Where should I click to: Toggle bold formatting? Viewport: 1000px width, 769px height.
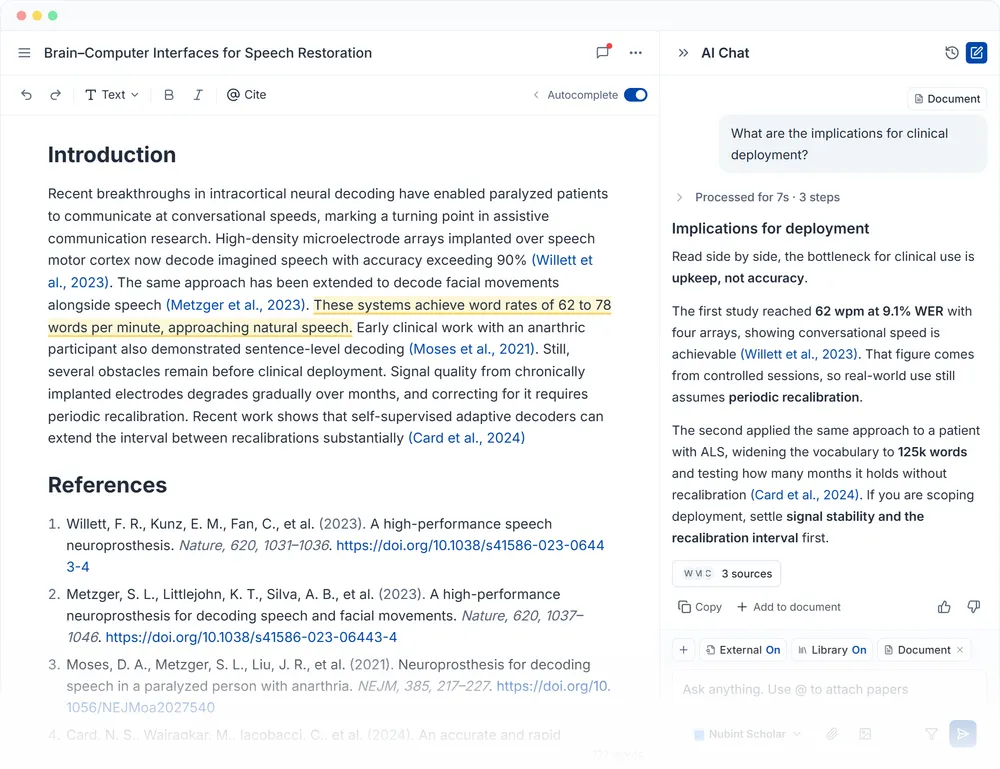point(168,95)
